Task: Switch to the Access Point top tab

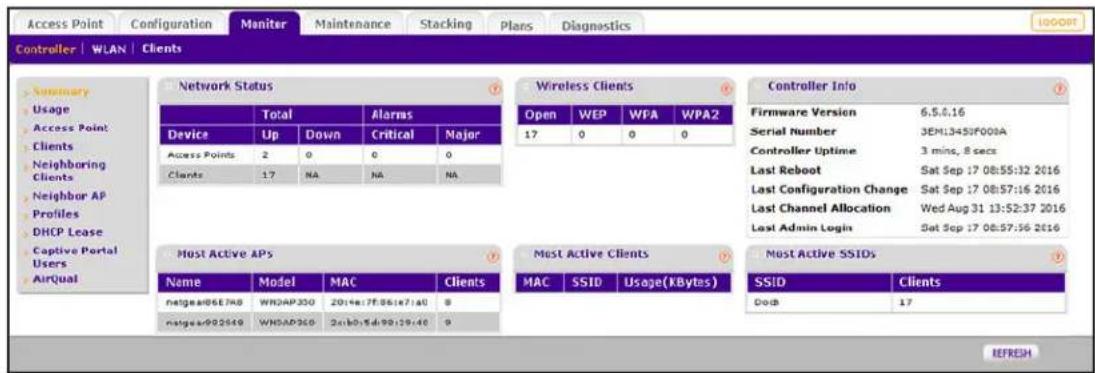Action: [x=66, y=24]
